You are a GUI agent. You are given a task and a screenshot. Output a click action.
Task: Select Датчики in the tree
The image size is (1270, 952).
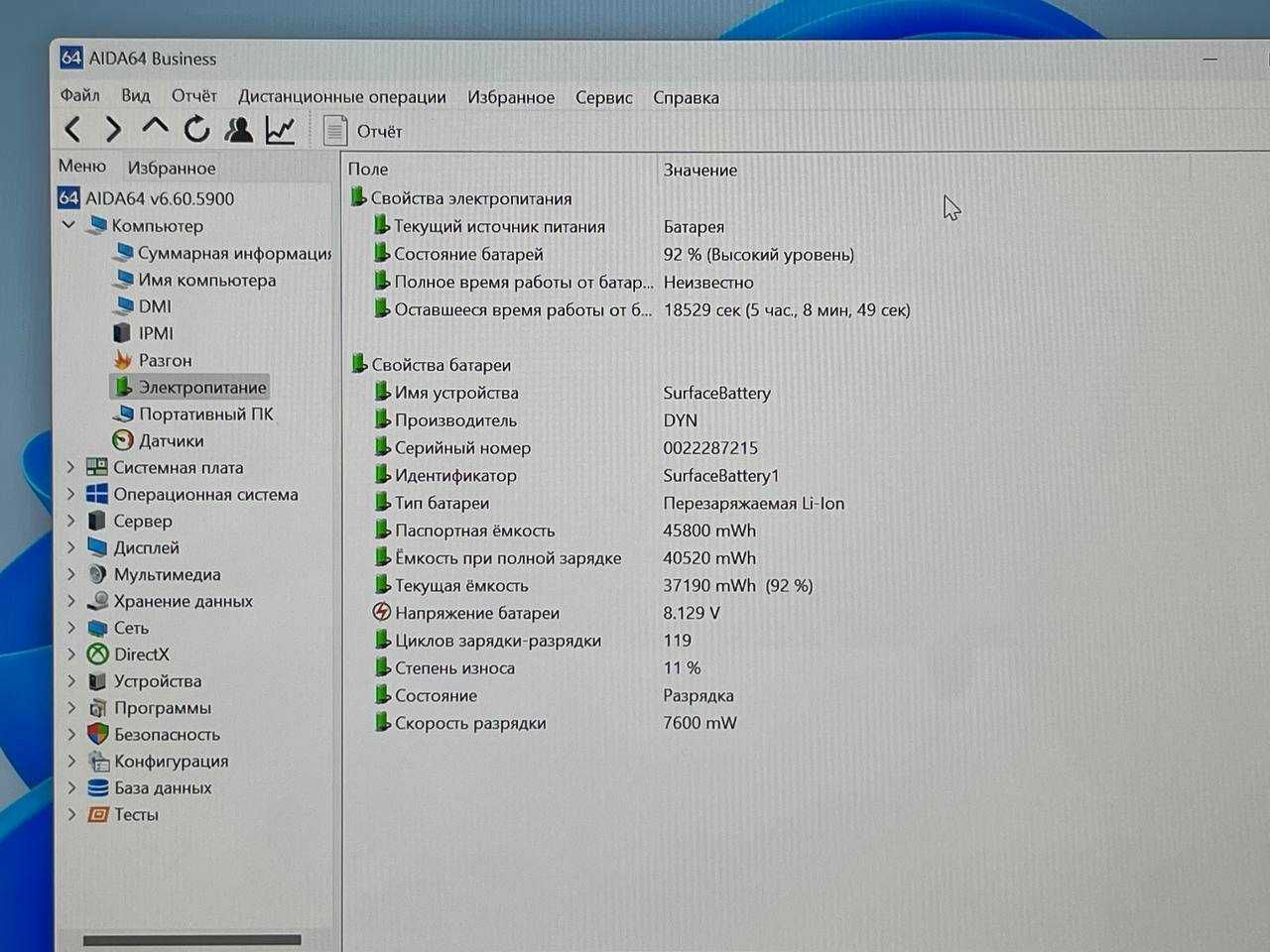point(159,440)
